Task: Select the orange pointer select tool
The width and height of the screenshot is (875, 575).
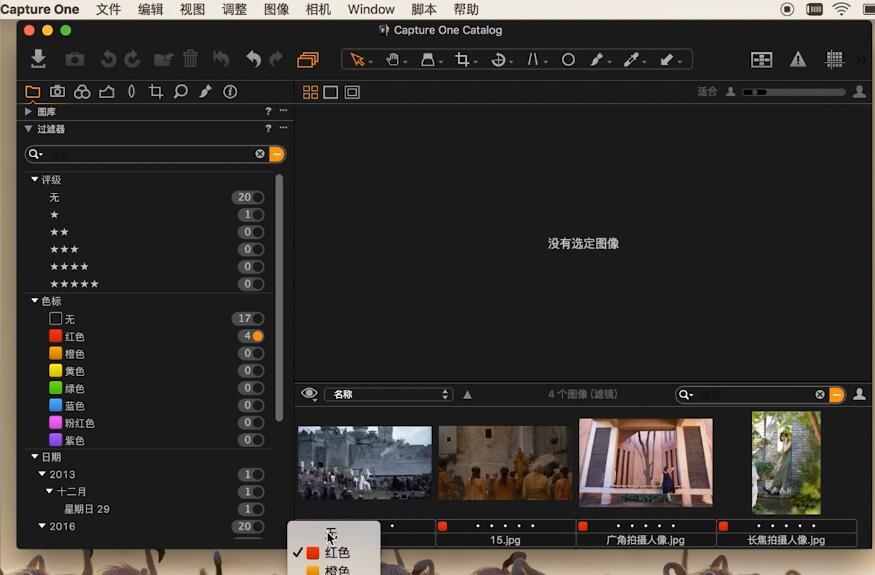Action: (x=357, y=59)
